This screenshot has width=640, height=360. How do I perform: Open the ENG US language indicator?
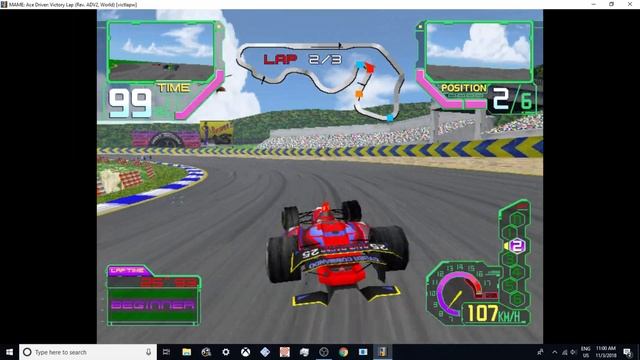(x=585, y=352)
